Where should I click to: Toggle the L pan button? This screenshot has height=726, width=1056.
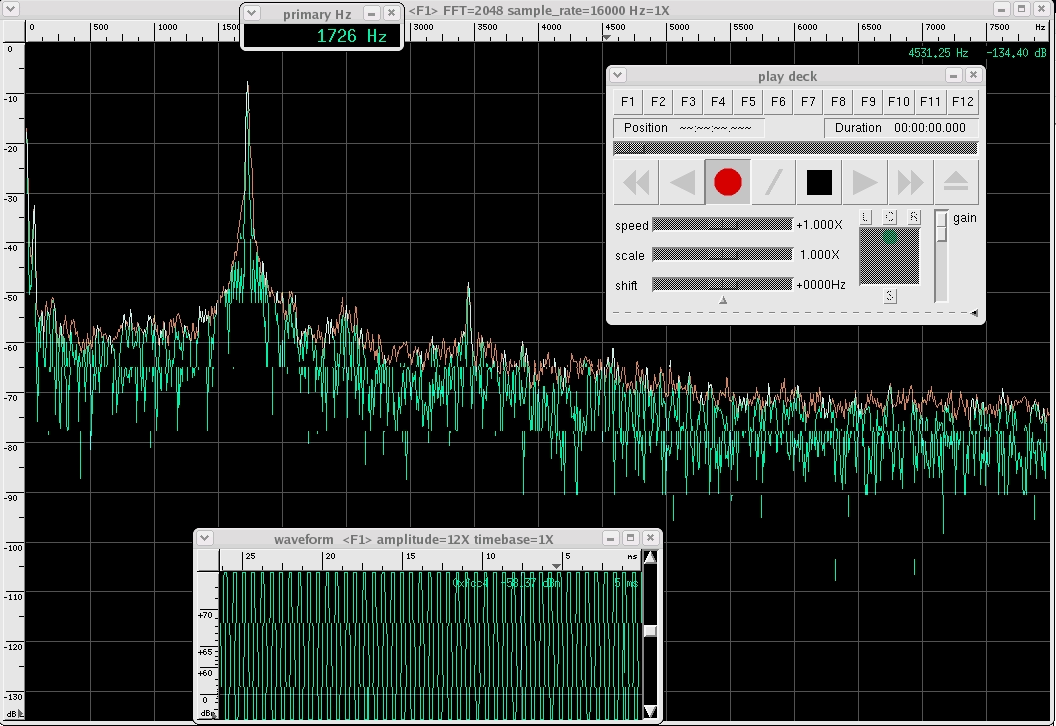866,217
